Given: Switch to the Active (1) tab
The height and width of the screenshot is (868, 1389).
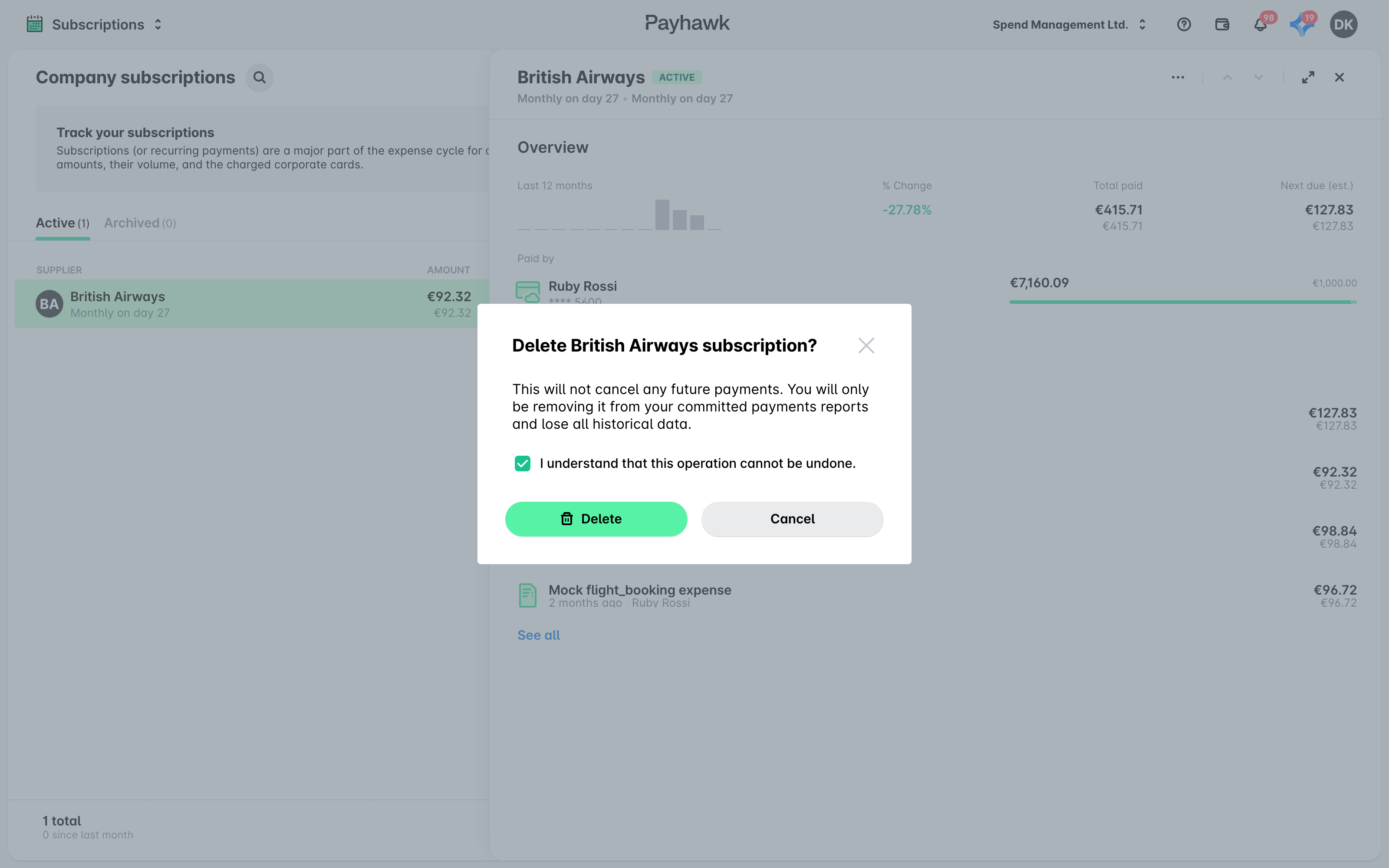Looking at the screenshot, I should coord(63,224).
